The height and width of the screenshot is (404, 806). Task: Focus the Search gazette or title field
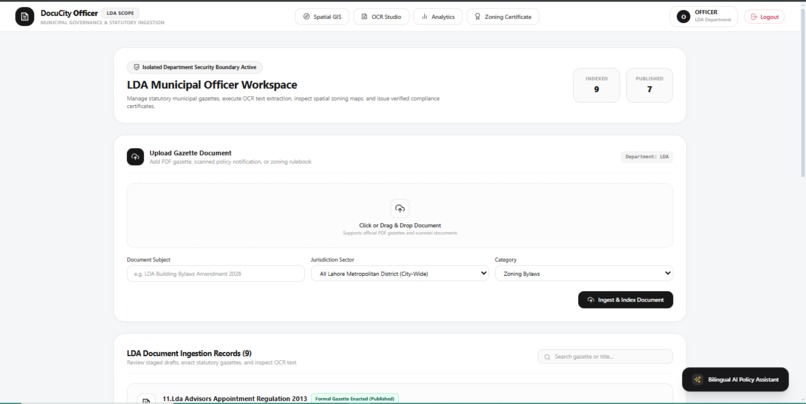(x=606, y=356)
